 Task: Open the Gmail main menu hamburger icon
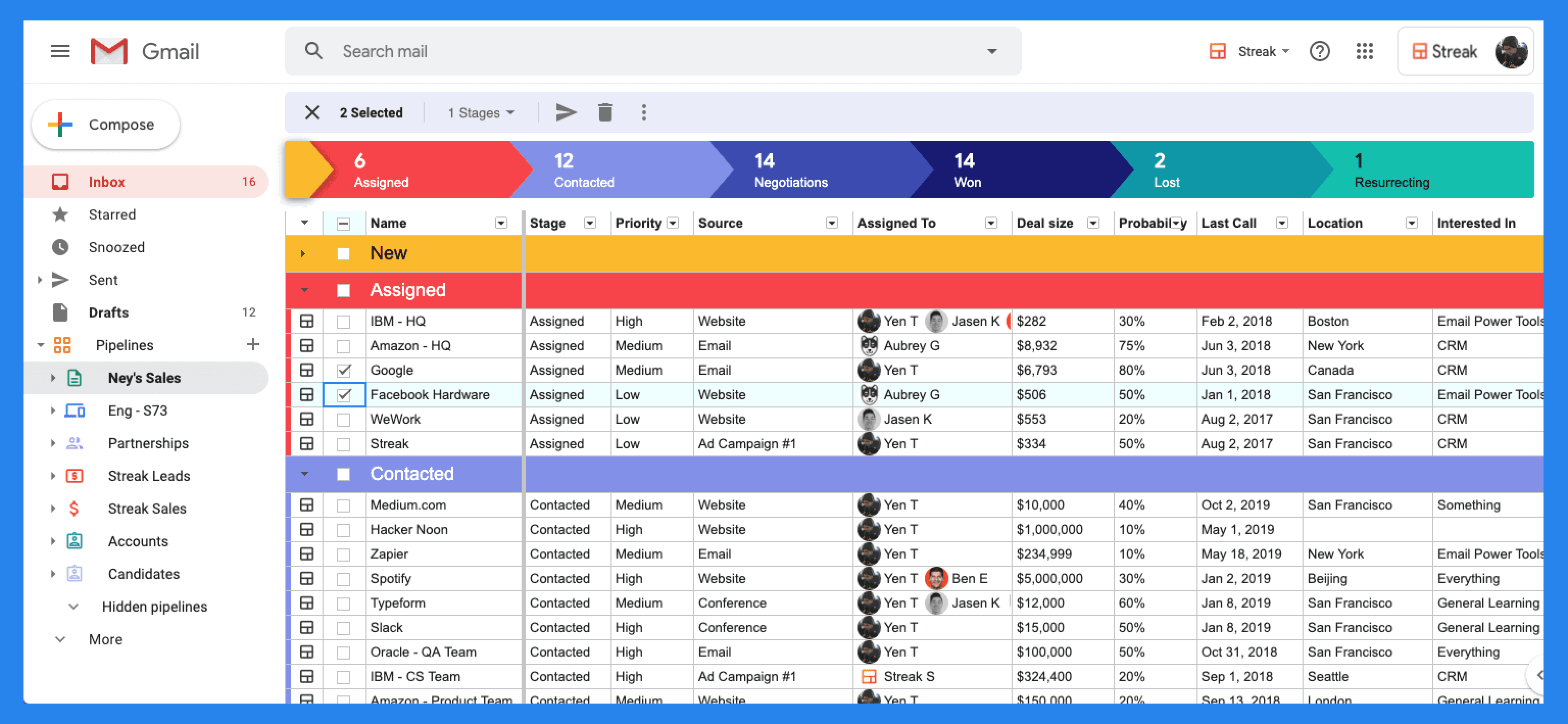point(60,51)
